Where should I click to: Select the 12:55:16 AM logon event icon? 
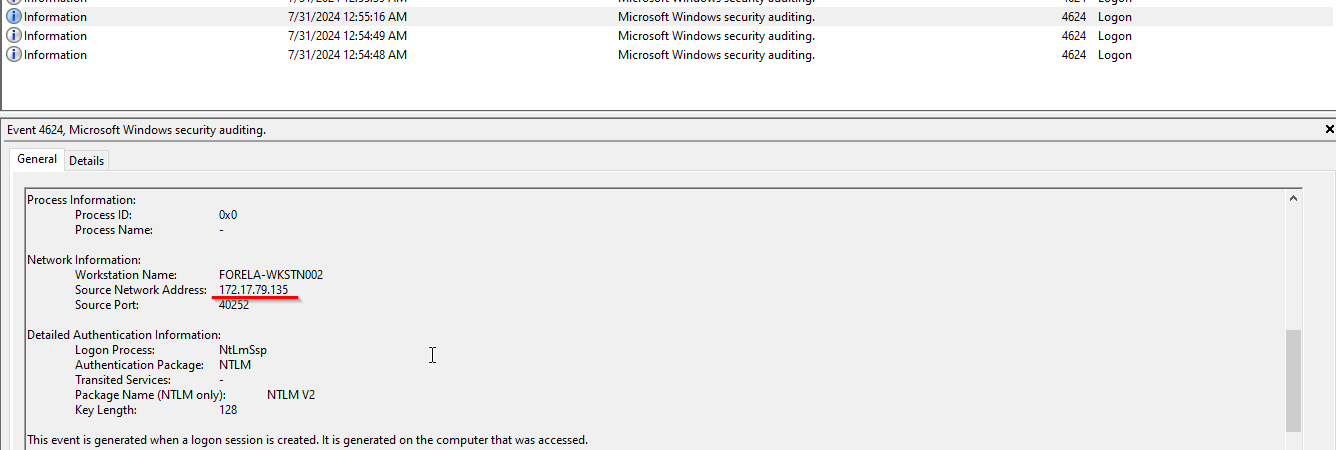14,17
